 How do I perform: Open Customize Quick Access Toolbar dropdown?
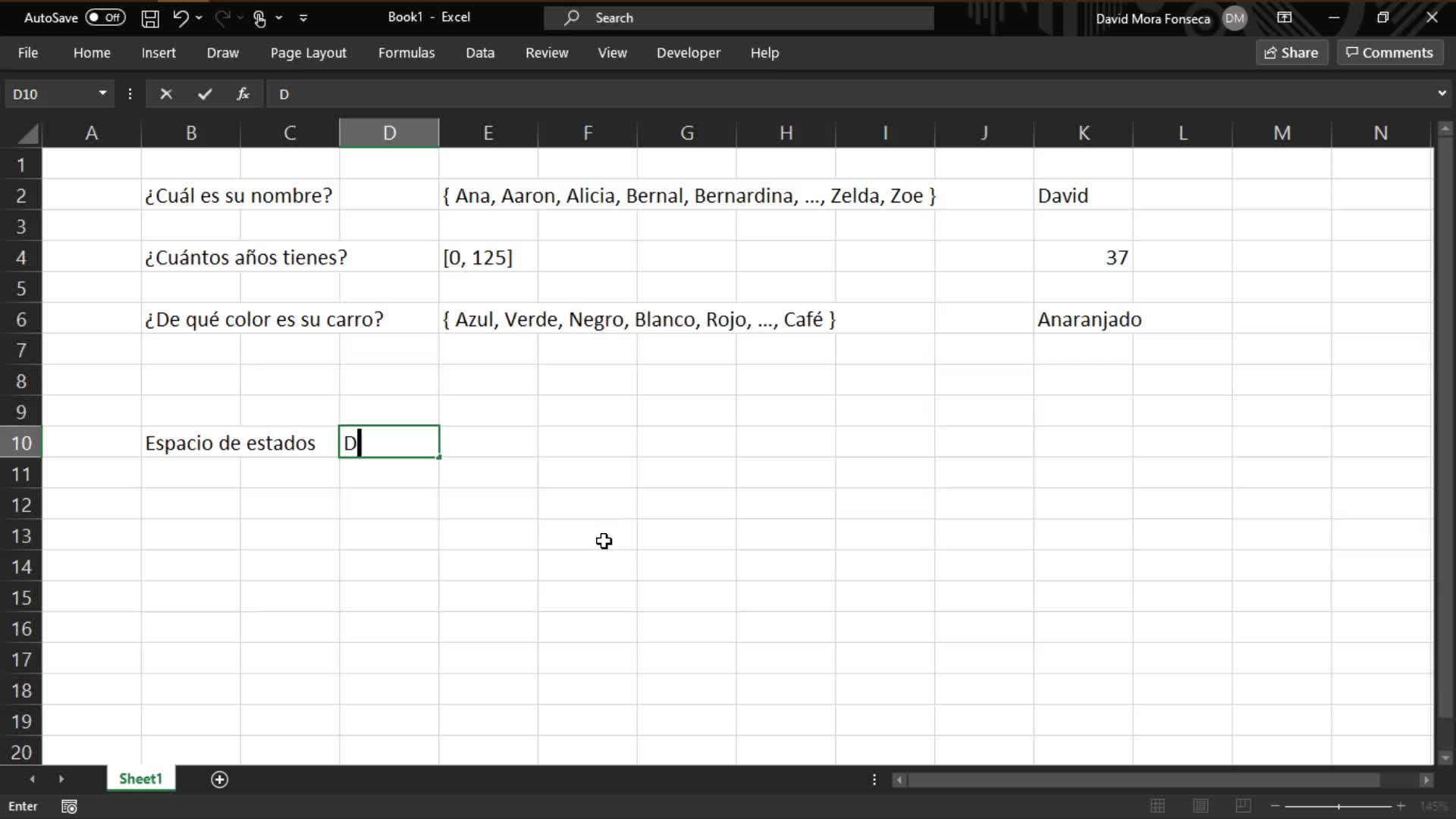tap(303, 18)
